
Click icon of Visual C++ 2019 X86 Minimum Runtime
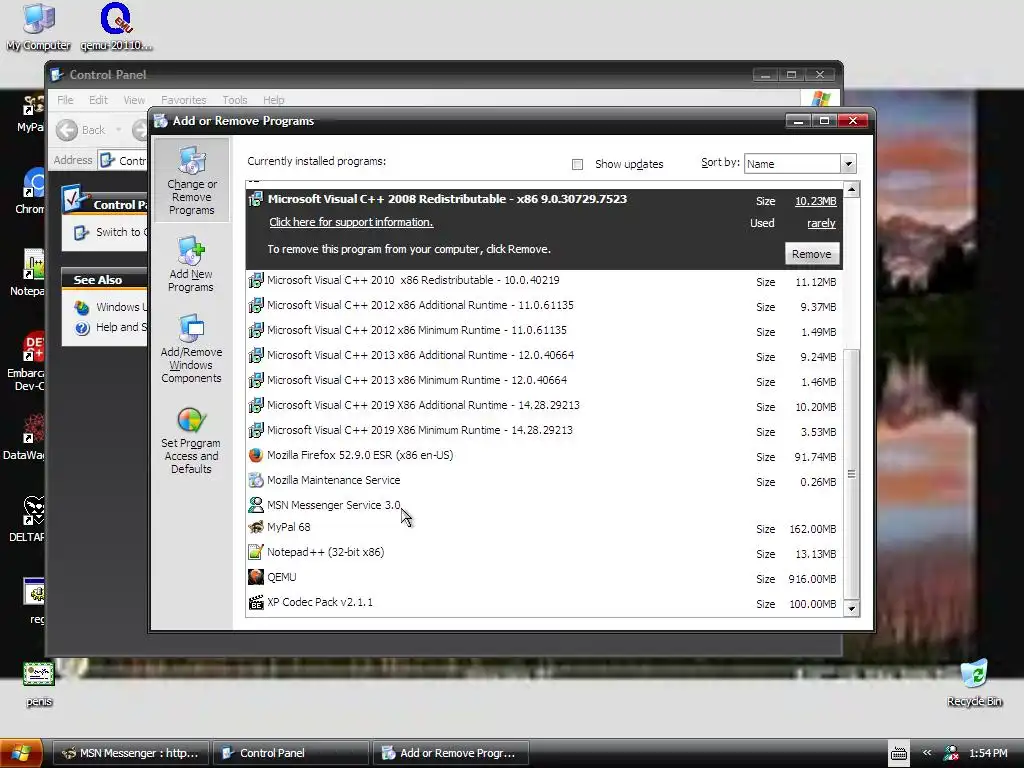point(256,430)
